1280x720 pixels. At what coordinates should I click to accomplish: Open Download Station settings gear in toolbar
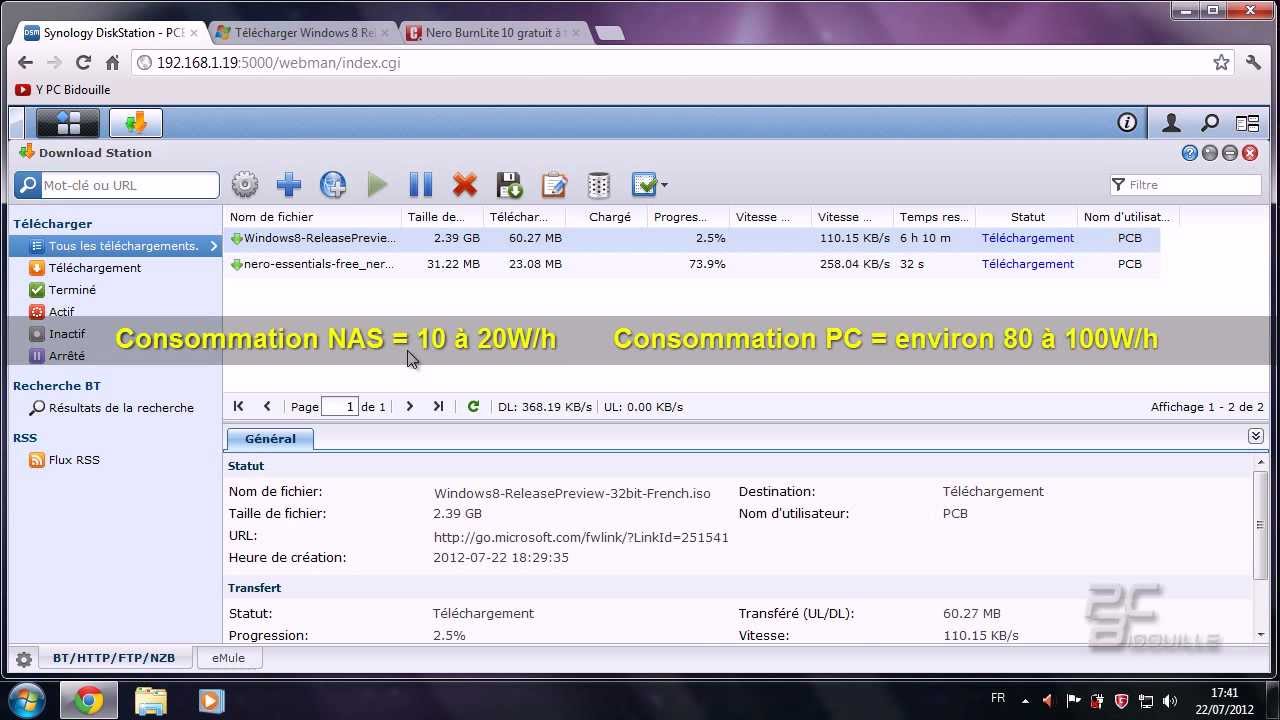point(245,185)
